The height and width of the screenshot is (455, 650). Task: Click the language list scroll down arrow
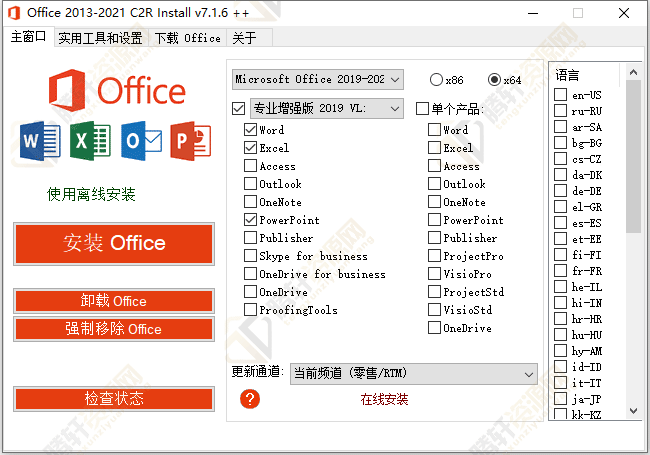click(634, 410)
